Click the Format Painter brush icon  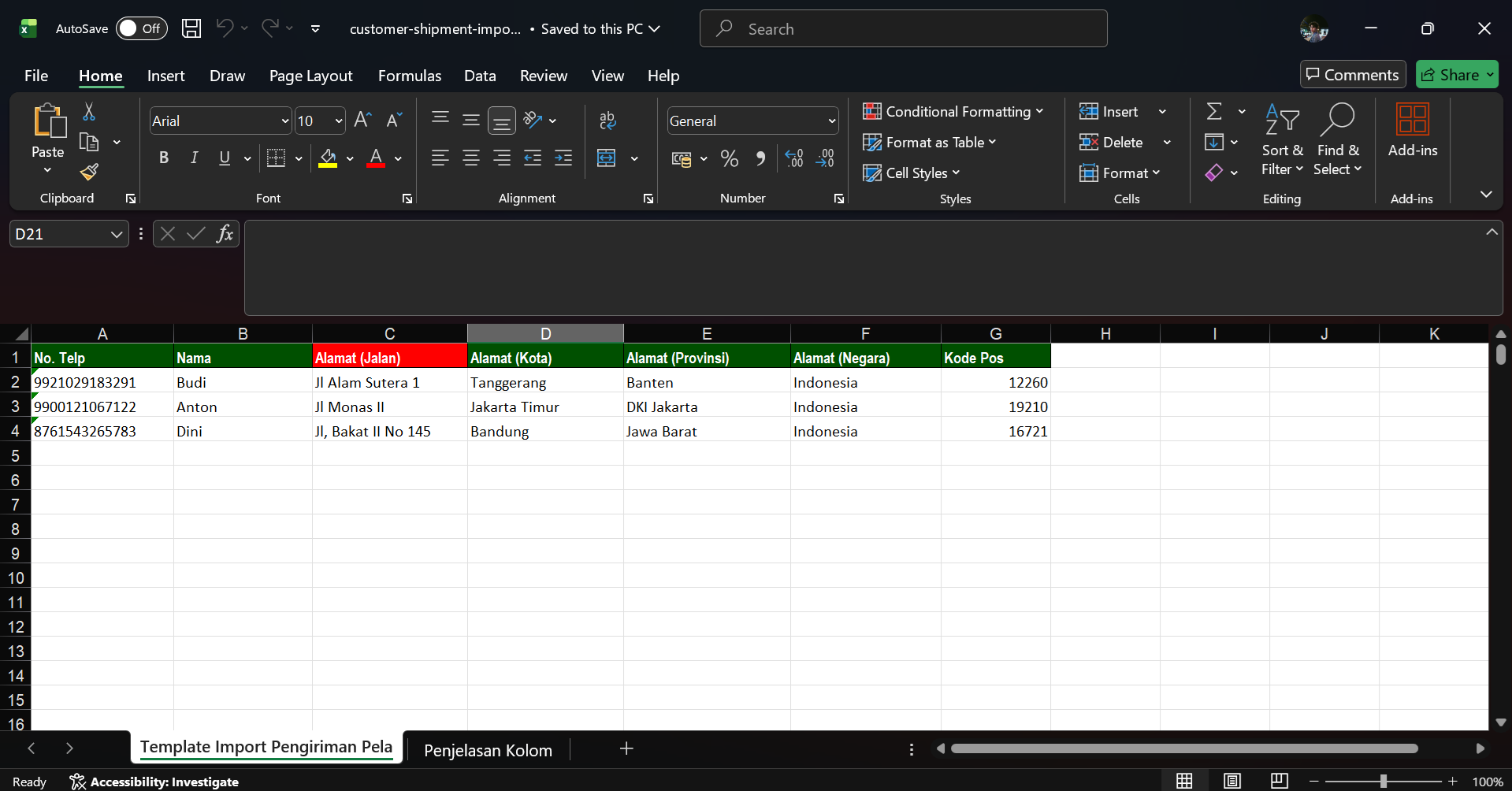[89, 172]
